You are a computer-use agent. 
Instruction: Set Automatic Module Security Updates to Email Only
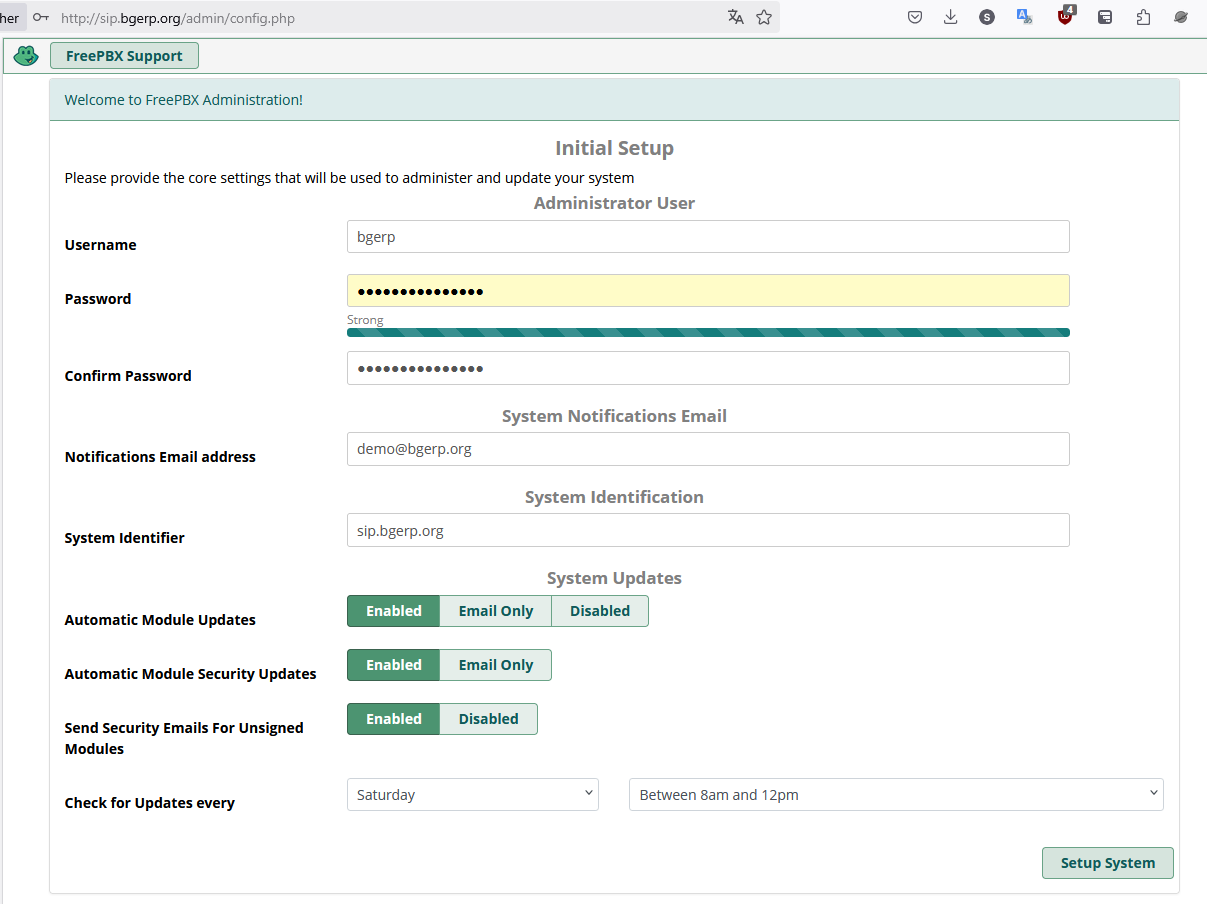pyautogui.click(x=496, y=665)
